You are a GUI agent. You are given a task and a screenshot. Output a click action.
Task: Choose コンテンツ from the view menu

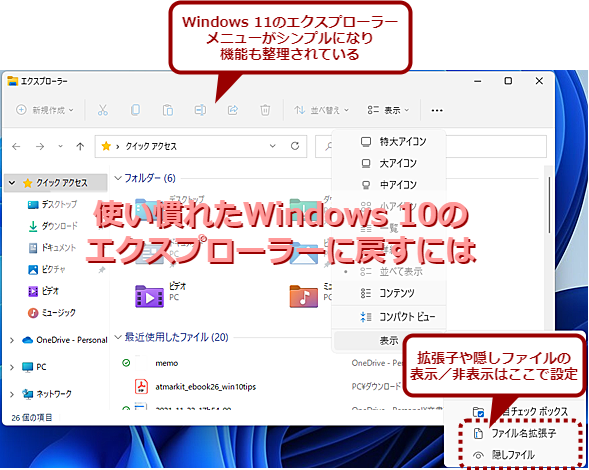(389, 293)
